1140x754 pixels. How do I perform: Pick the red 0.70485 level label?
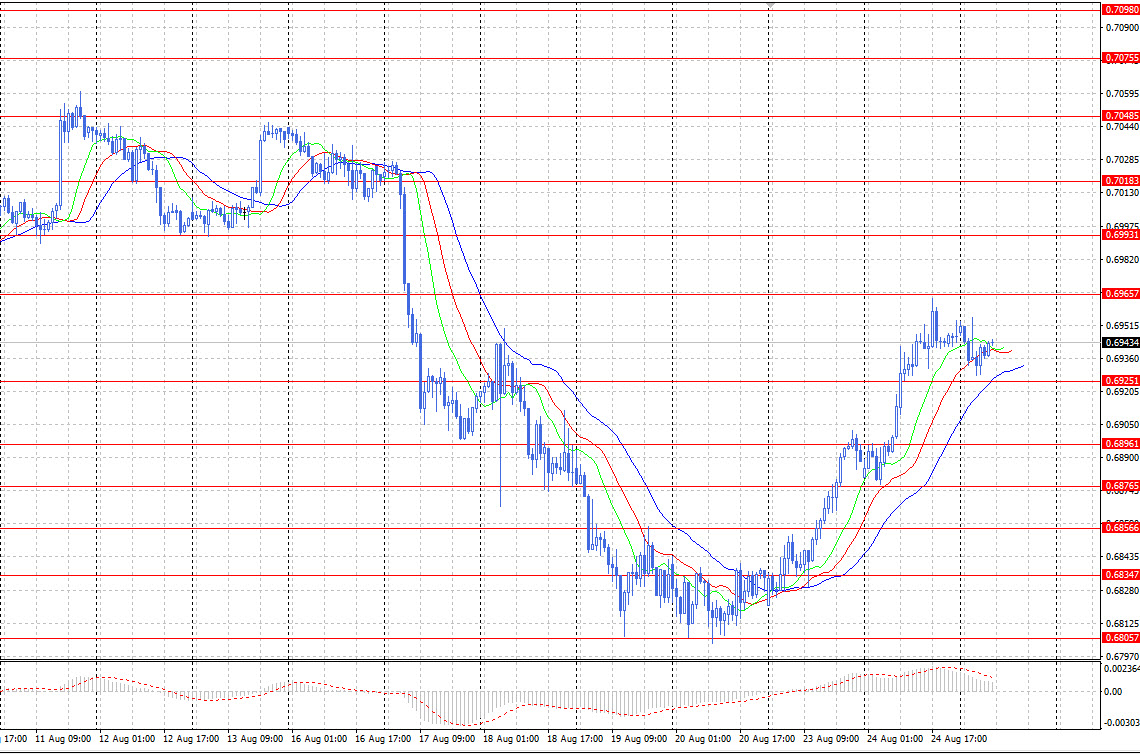pos(1121,116)
